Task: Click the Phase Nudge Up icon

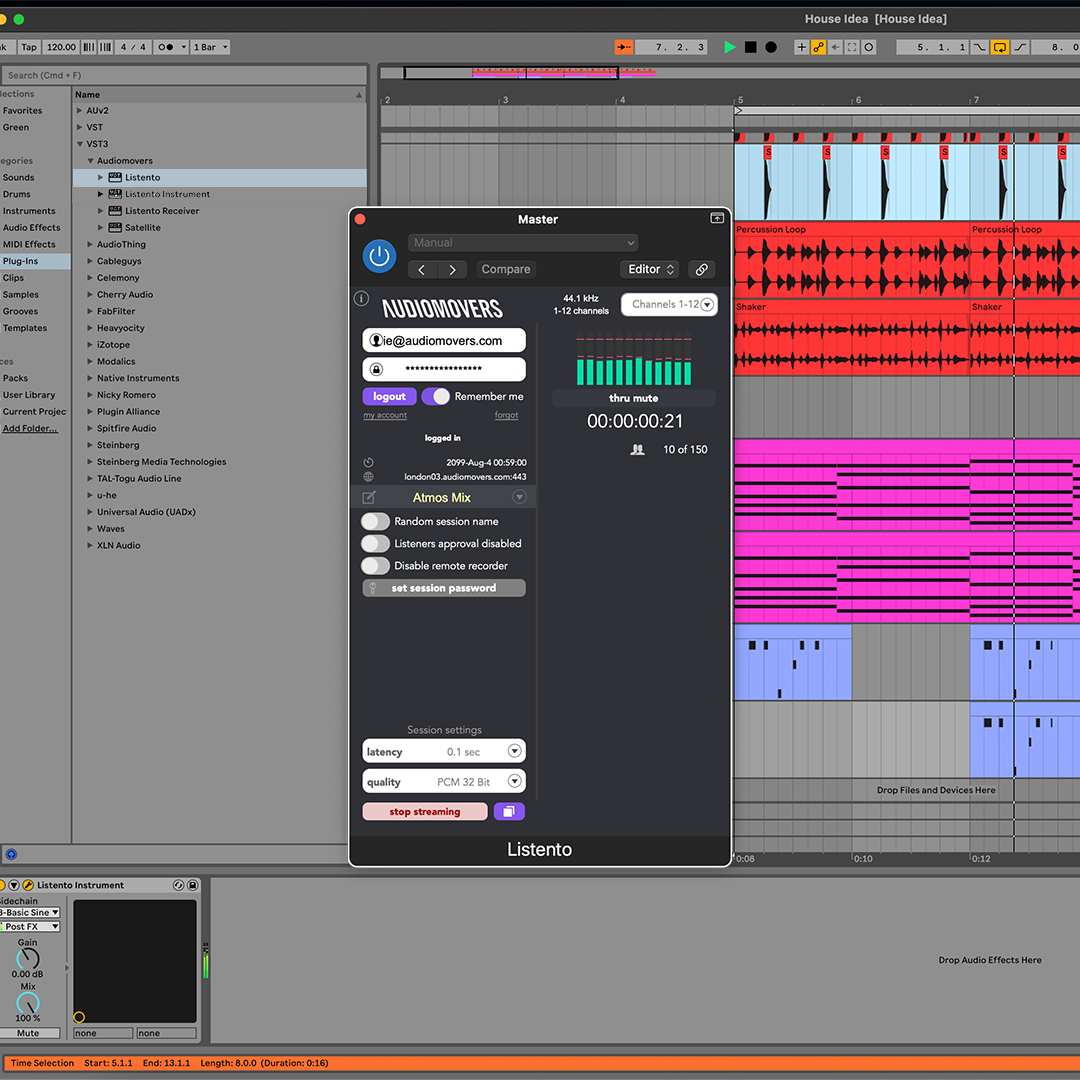Action: [x=105, y=47]
